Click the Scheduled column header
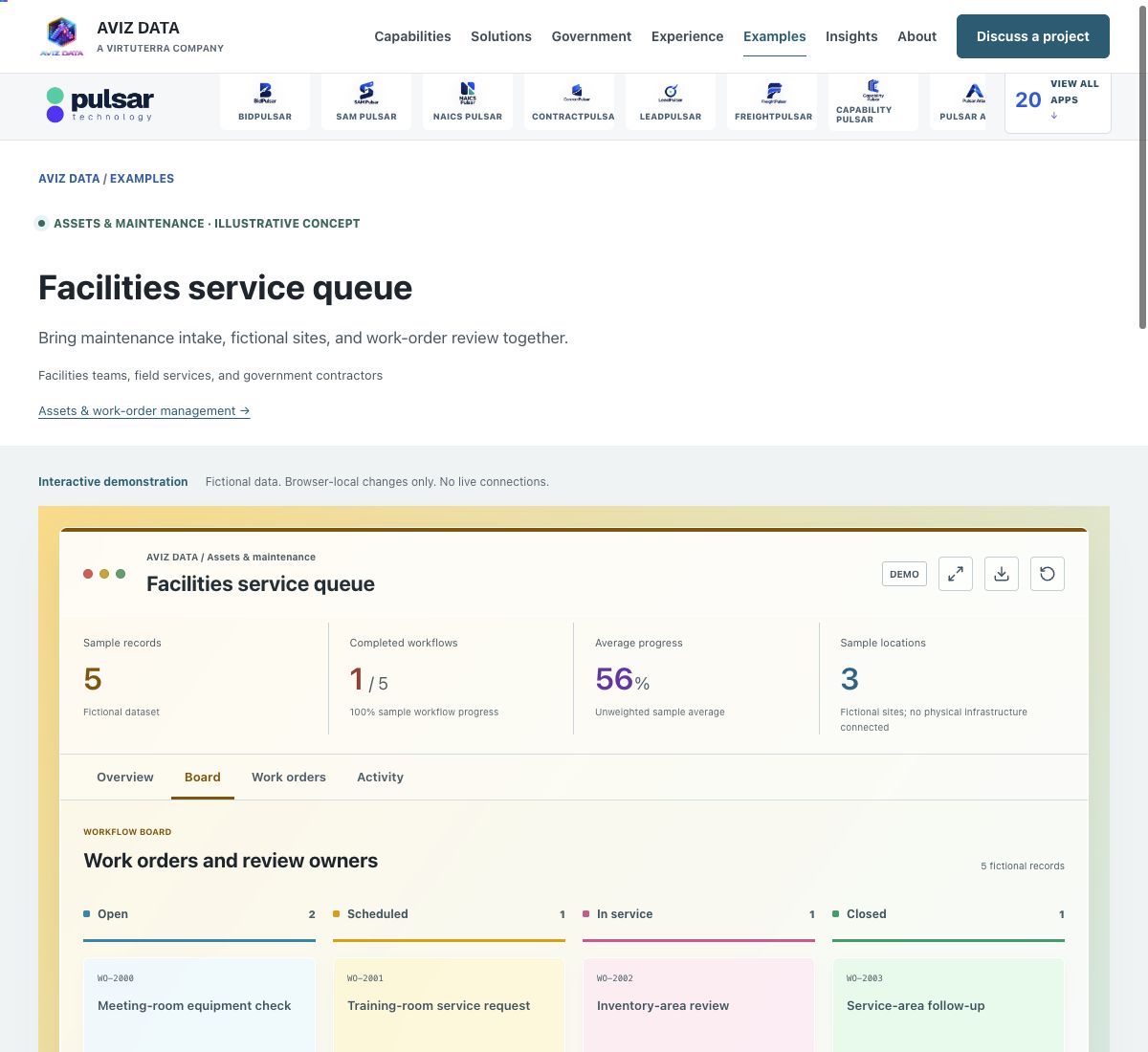This screenshot has height=1052, width=1148. point(449,914)
